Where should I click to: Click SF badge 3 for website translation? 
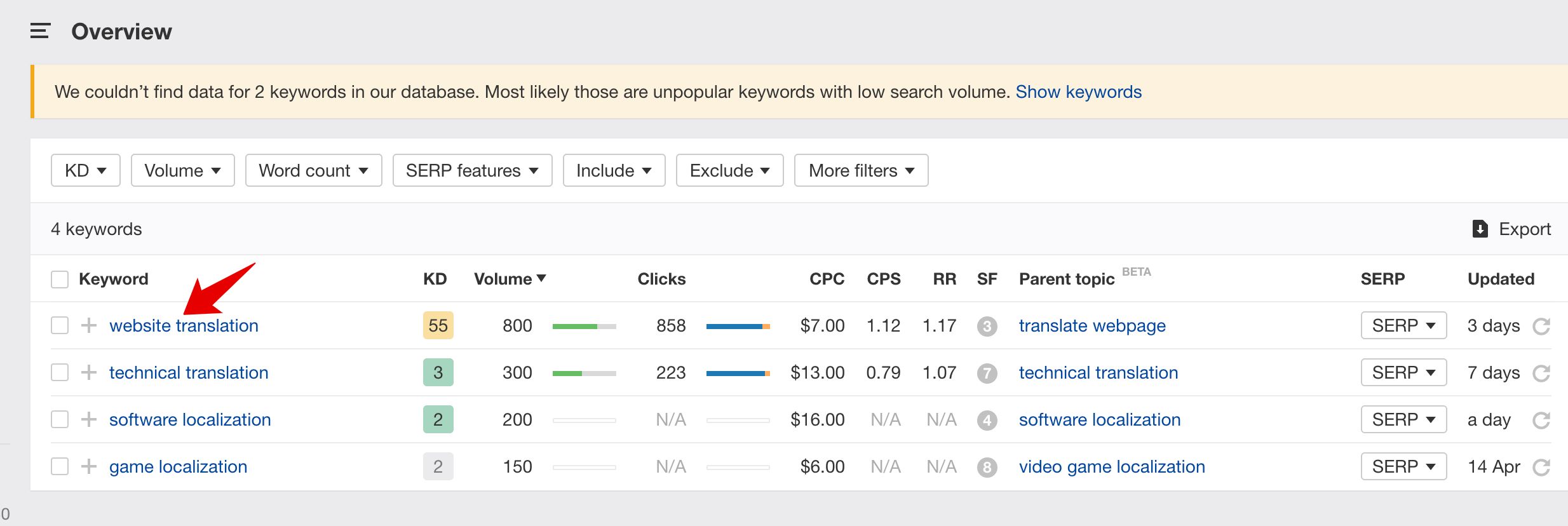pyautogui.click(x=987, y=327)
